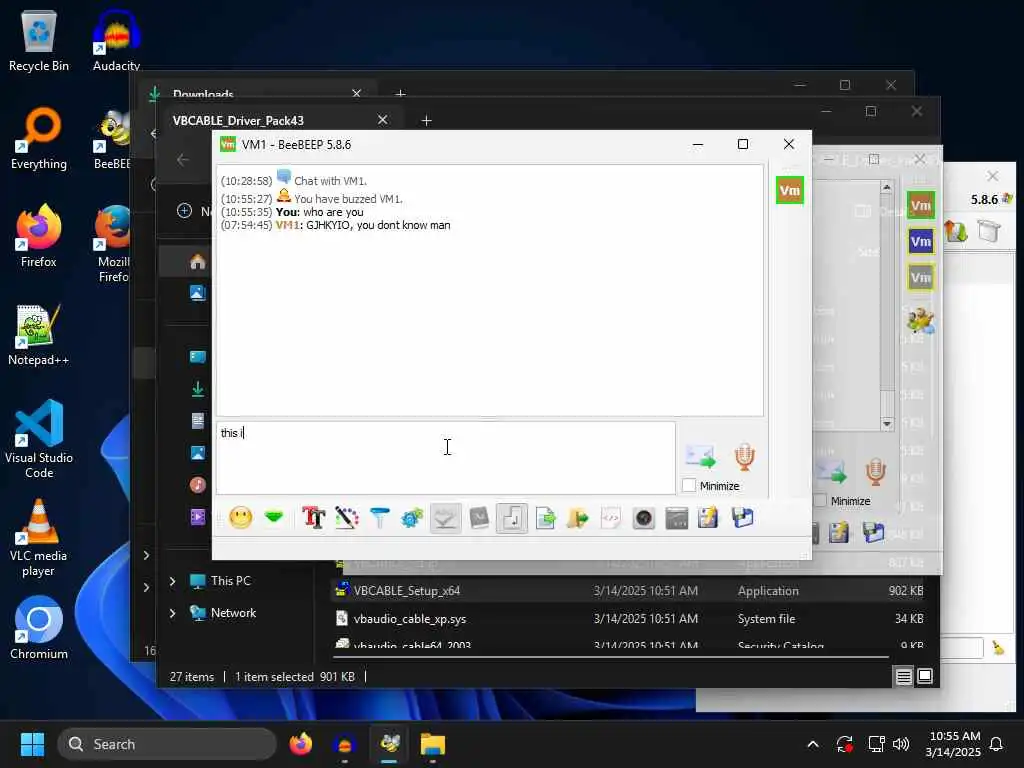Open the Everything search desktop shortcut
The width and height of the screenshot is (1024, 768).
[x=39, y=139]
